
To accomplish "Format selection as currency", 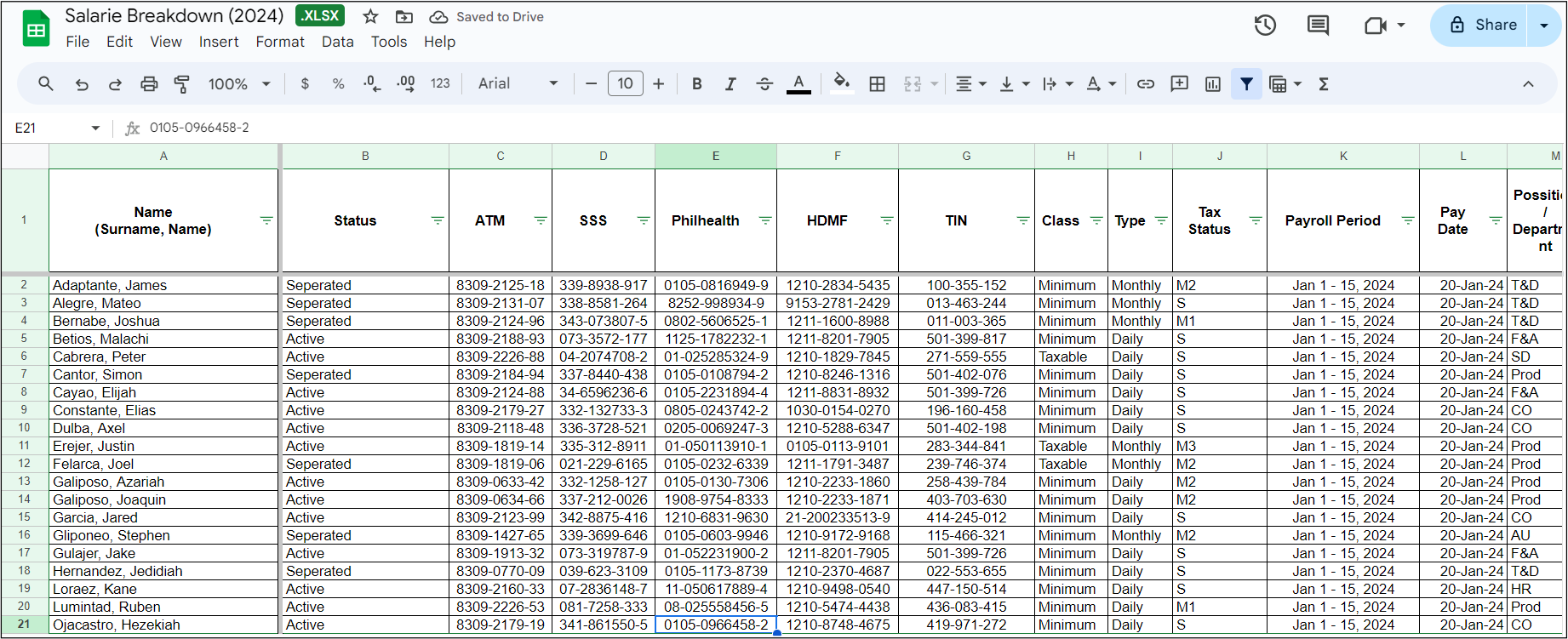I will click(x=305, y=83).
